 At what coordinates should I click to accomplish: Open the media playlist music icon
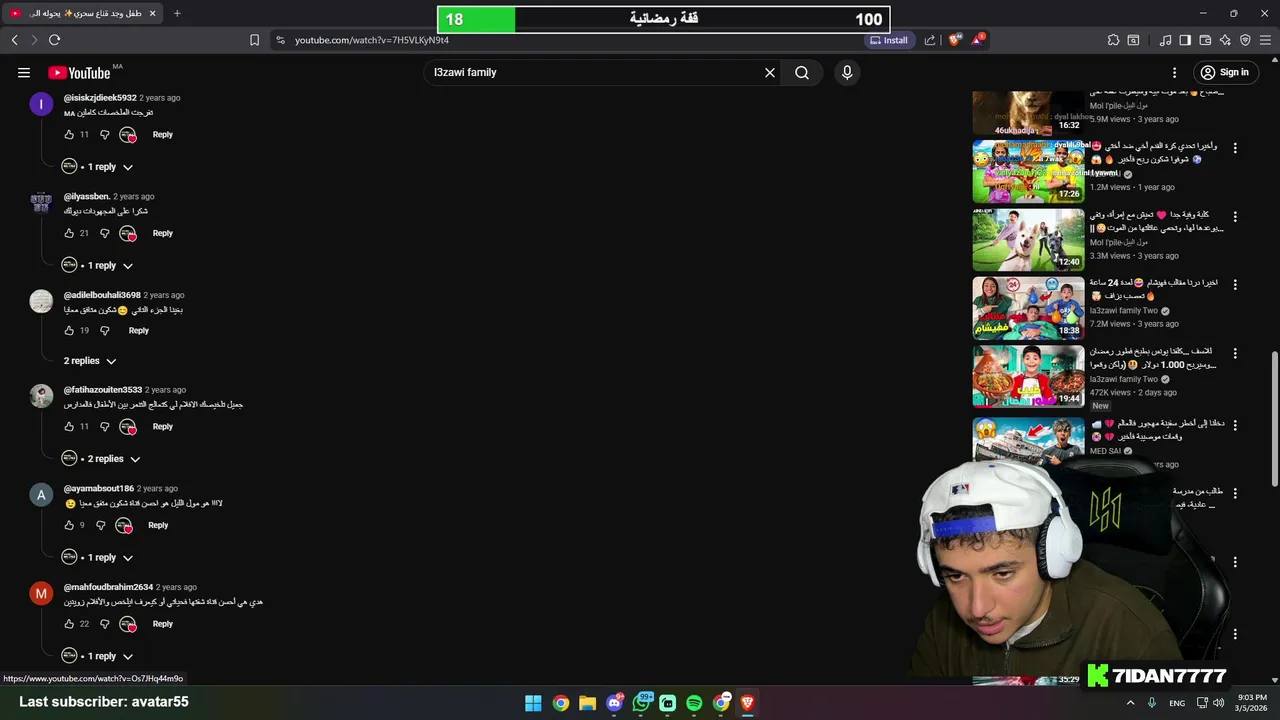pyautogui.click(x=1165, y=40)
